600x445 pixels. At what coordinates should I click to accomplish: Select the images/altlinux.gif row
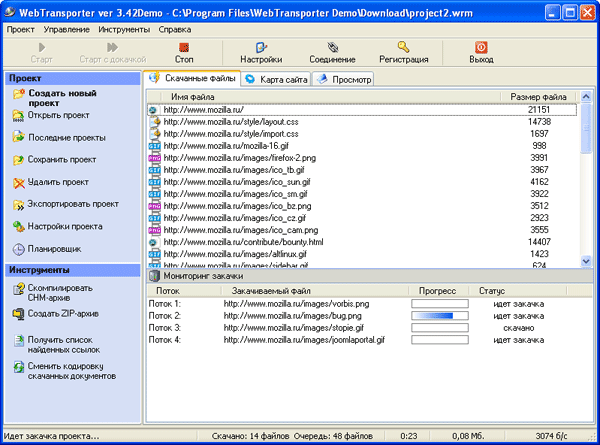(x=362, y=254)
